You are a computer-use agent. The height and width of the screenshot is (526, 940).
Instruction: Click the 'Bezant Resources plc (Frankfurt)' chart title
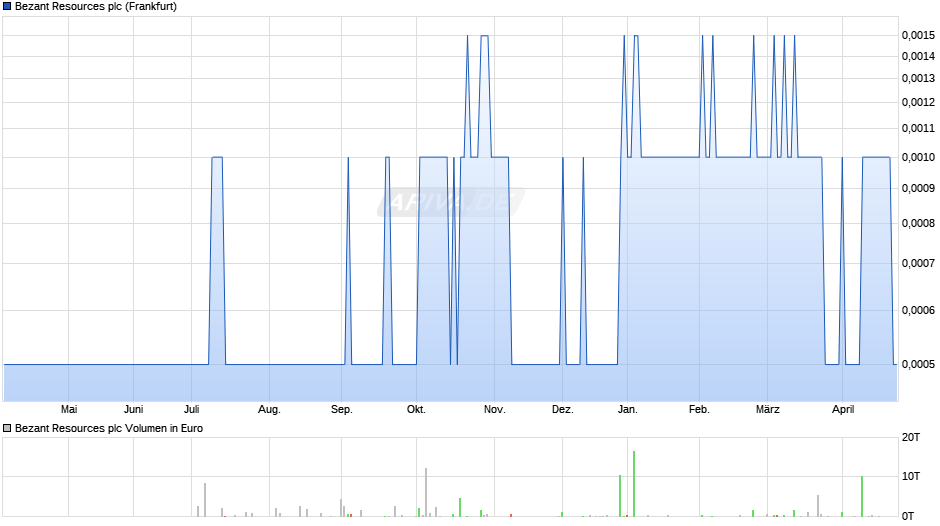[x=96, y=7]
